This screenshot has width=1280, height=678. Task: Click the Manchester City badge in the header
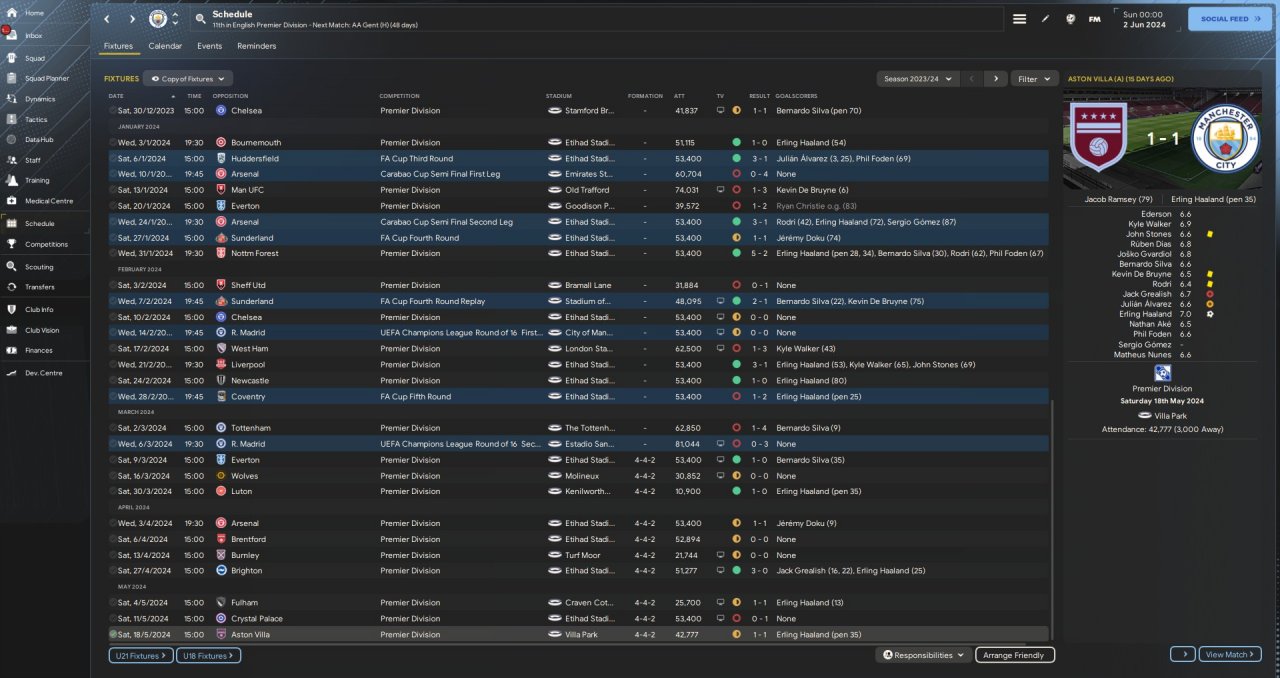[x=158, y=19]
